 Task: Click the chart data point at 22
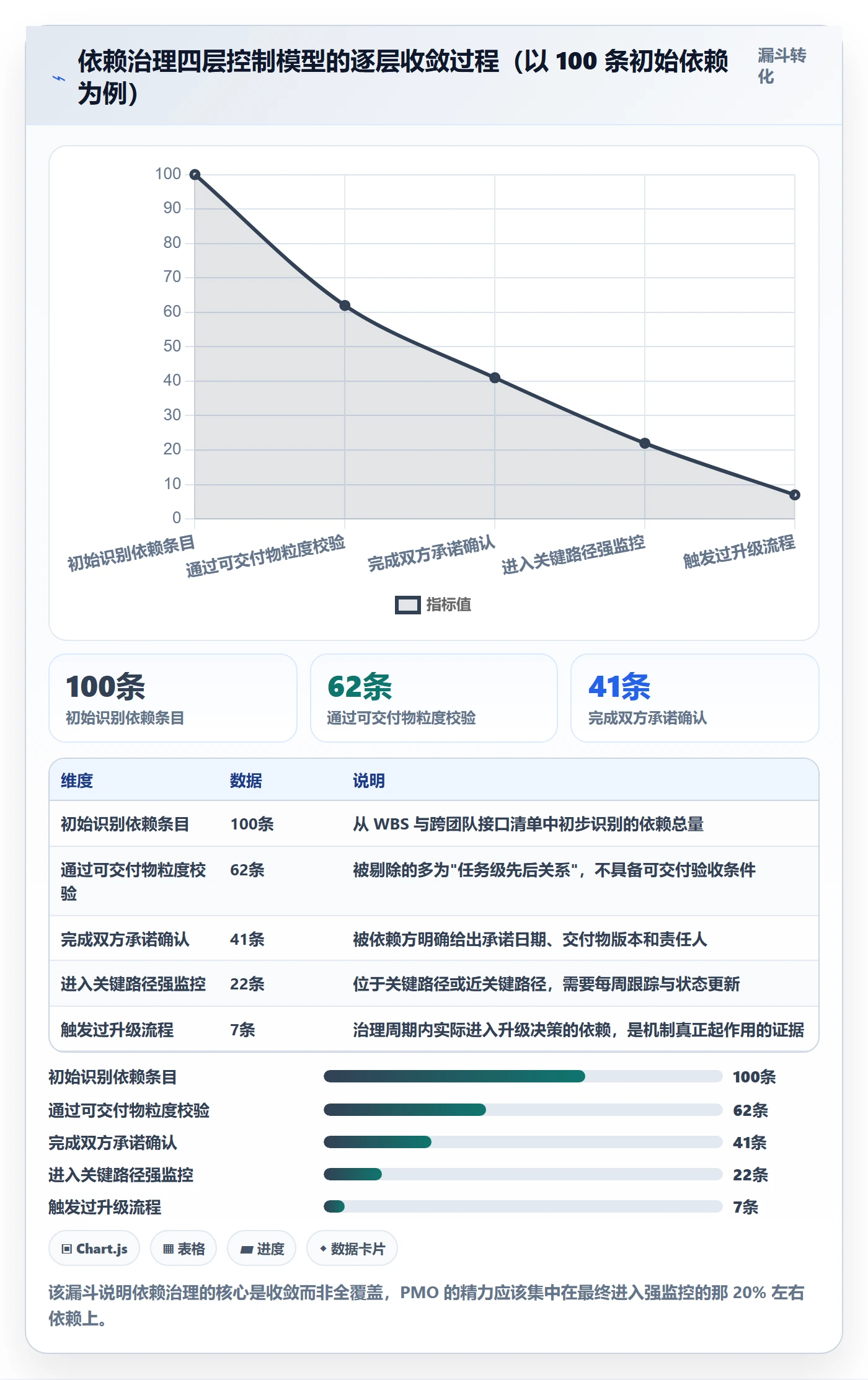pyautogui.click(x=645, y=443)
